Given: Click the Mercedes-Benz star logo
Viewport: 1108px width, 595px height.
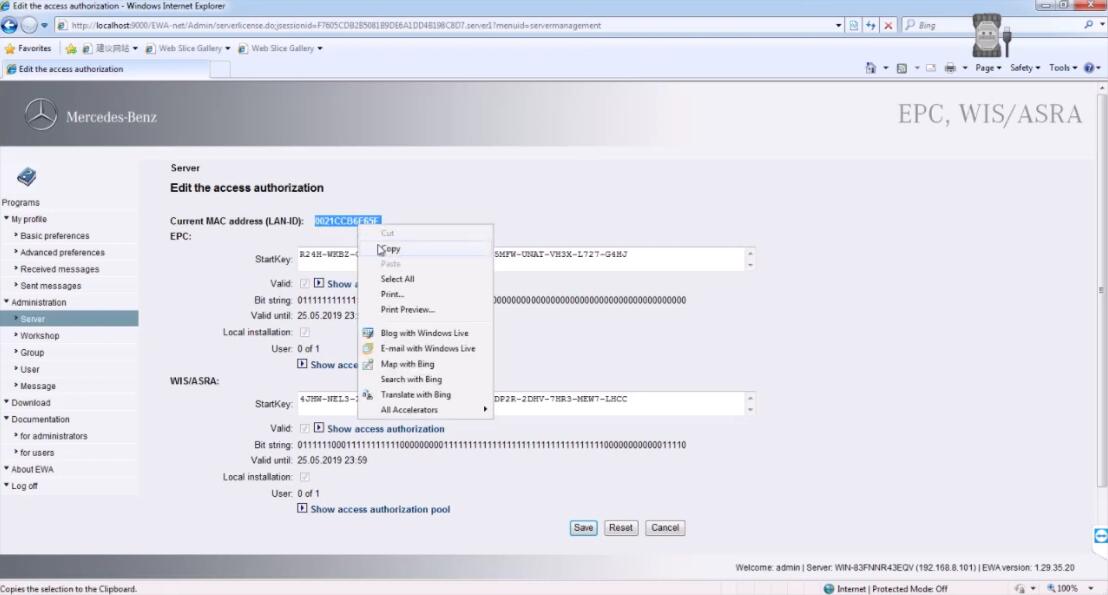Looking at the screenshot, I should pyautogui.click(x=41, y=114).
